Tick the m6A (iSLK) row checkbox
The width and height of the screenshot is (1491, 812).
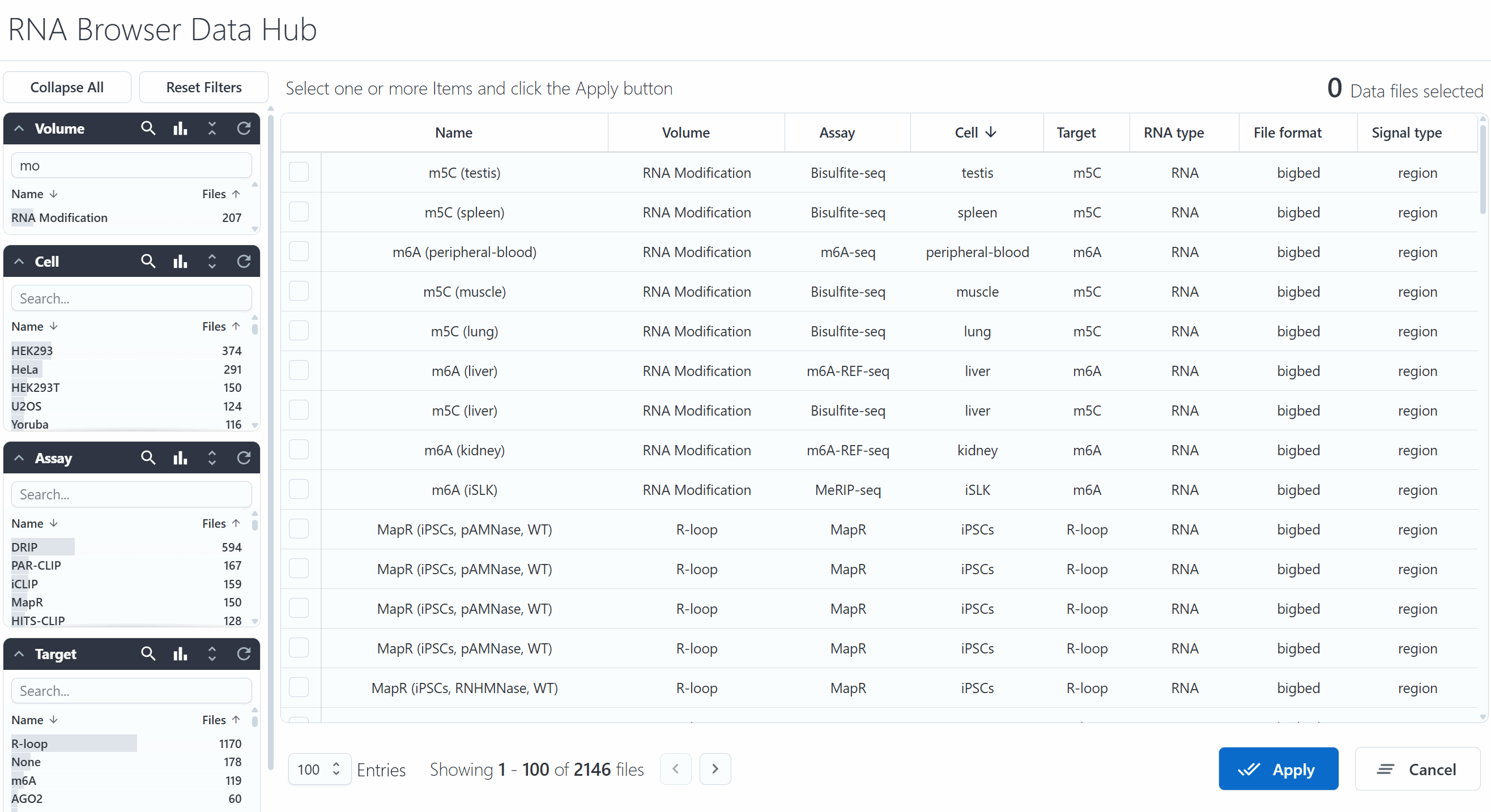point(299,490)
